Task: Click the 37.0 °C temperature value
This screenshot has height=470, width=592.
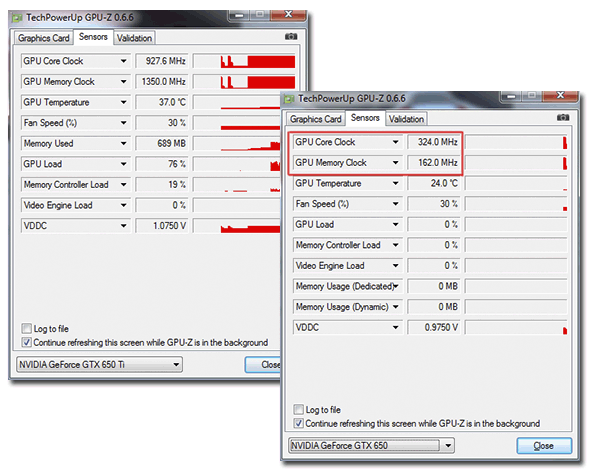Action: click(162, 102)
